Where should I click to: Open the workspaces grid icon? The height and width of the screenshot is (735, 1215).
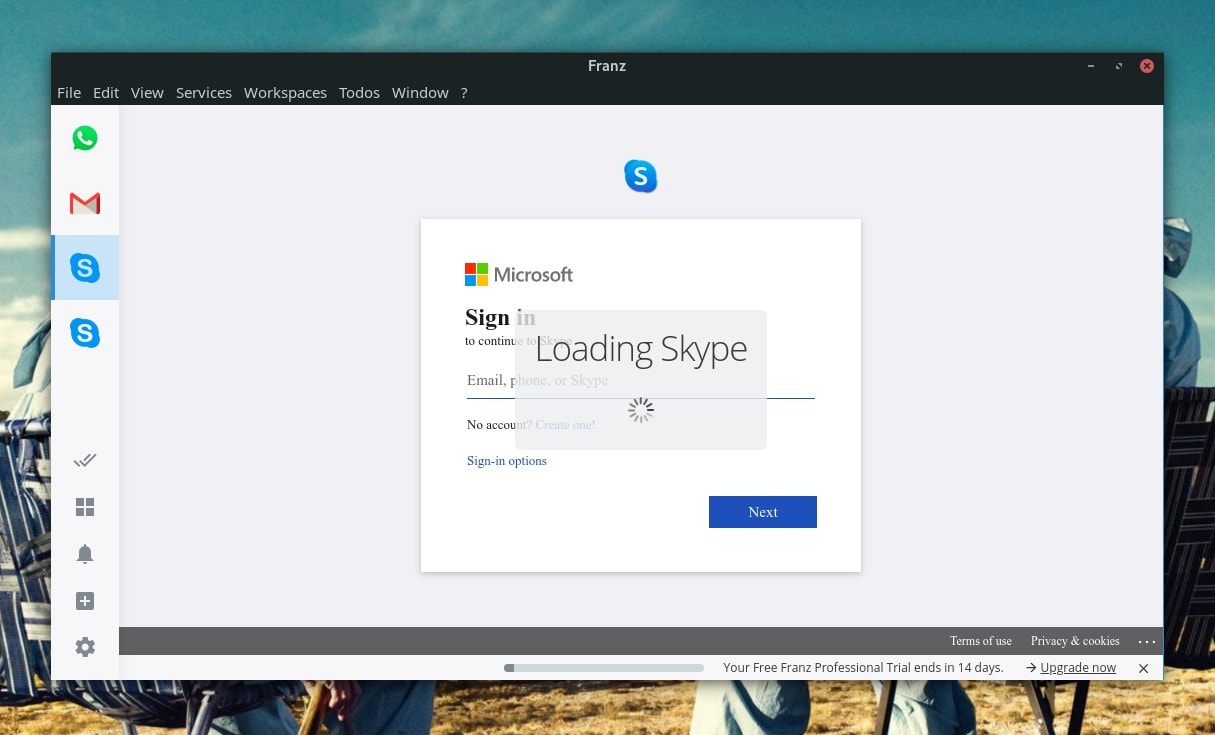click(x=85, y=507)
